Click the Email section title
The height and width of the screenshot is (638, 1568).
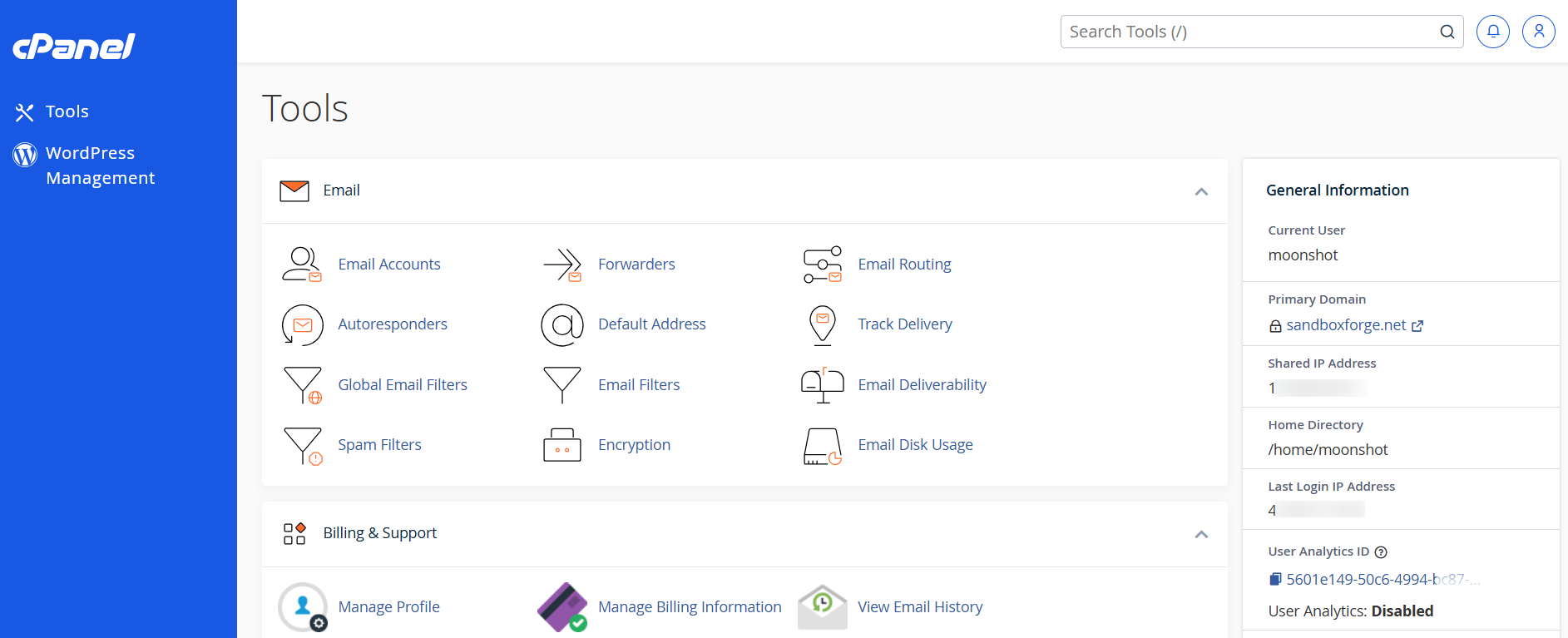click(341, 190)
